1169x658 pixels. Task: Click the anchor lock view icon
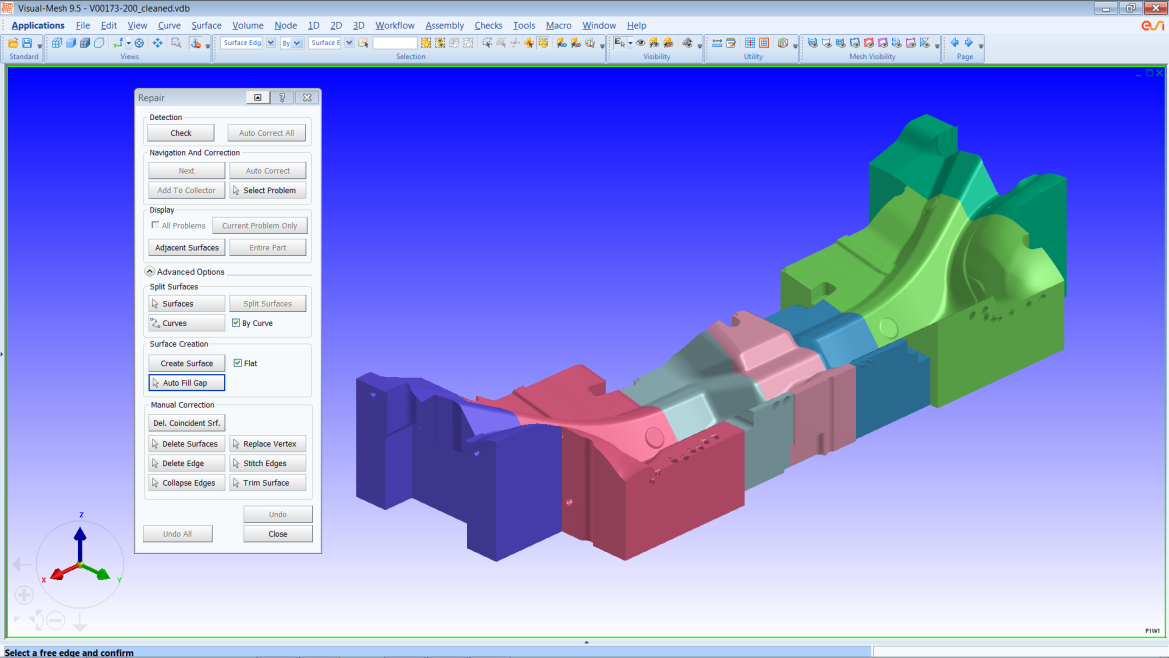click(x=195, y=43)
